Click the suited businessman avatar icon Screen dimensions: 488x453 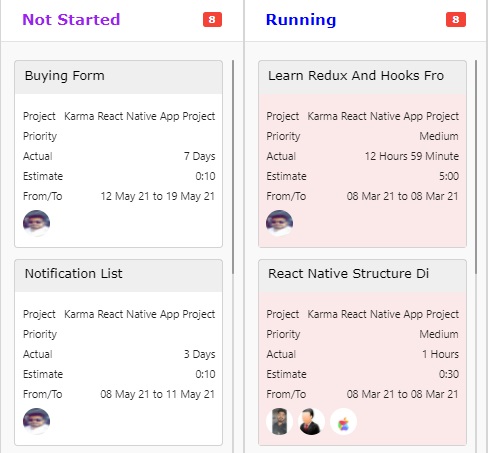click(x=311, y=421)
